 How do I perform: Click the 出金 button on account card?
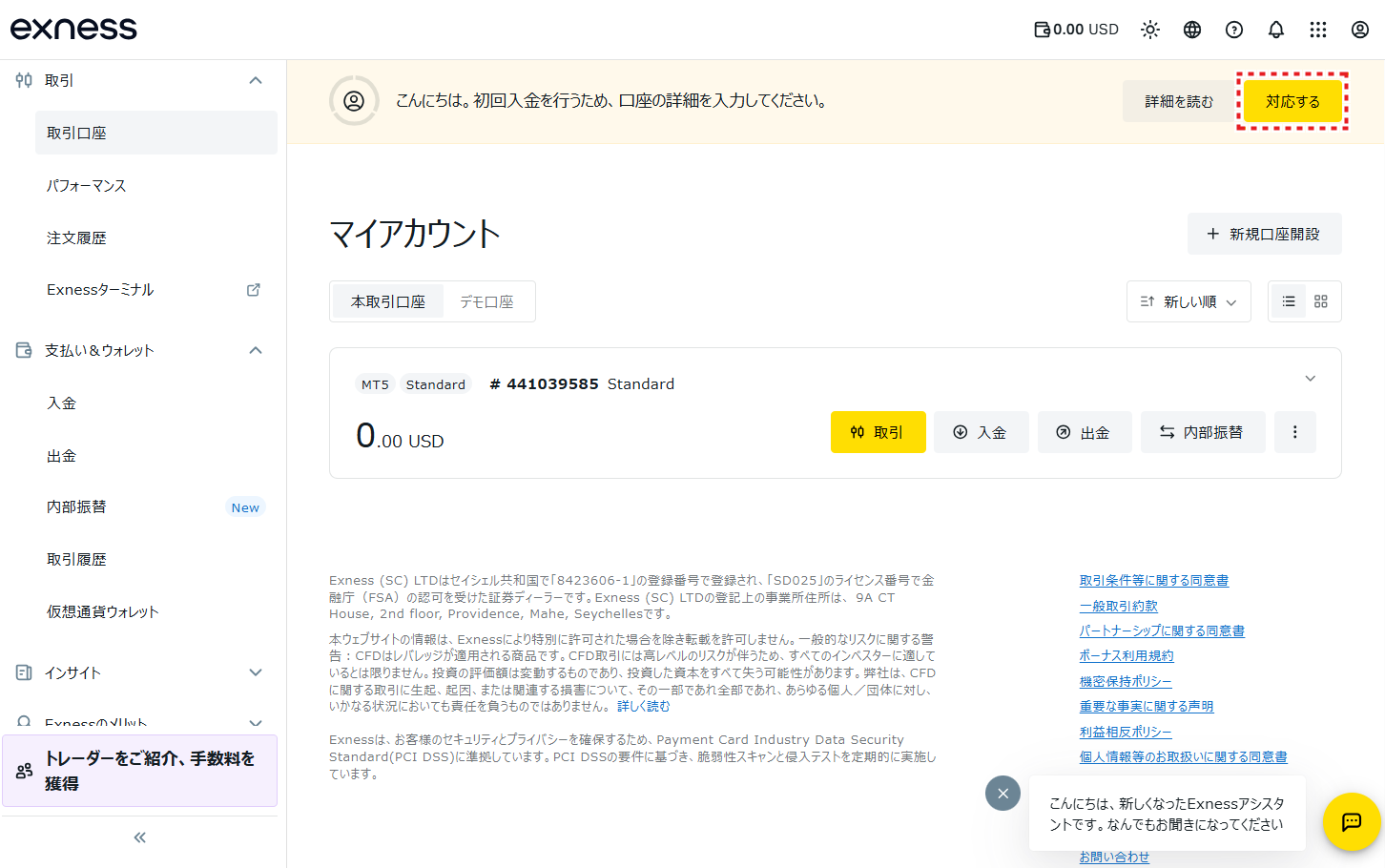coord(1085,432)
